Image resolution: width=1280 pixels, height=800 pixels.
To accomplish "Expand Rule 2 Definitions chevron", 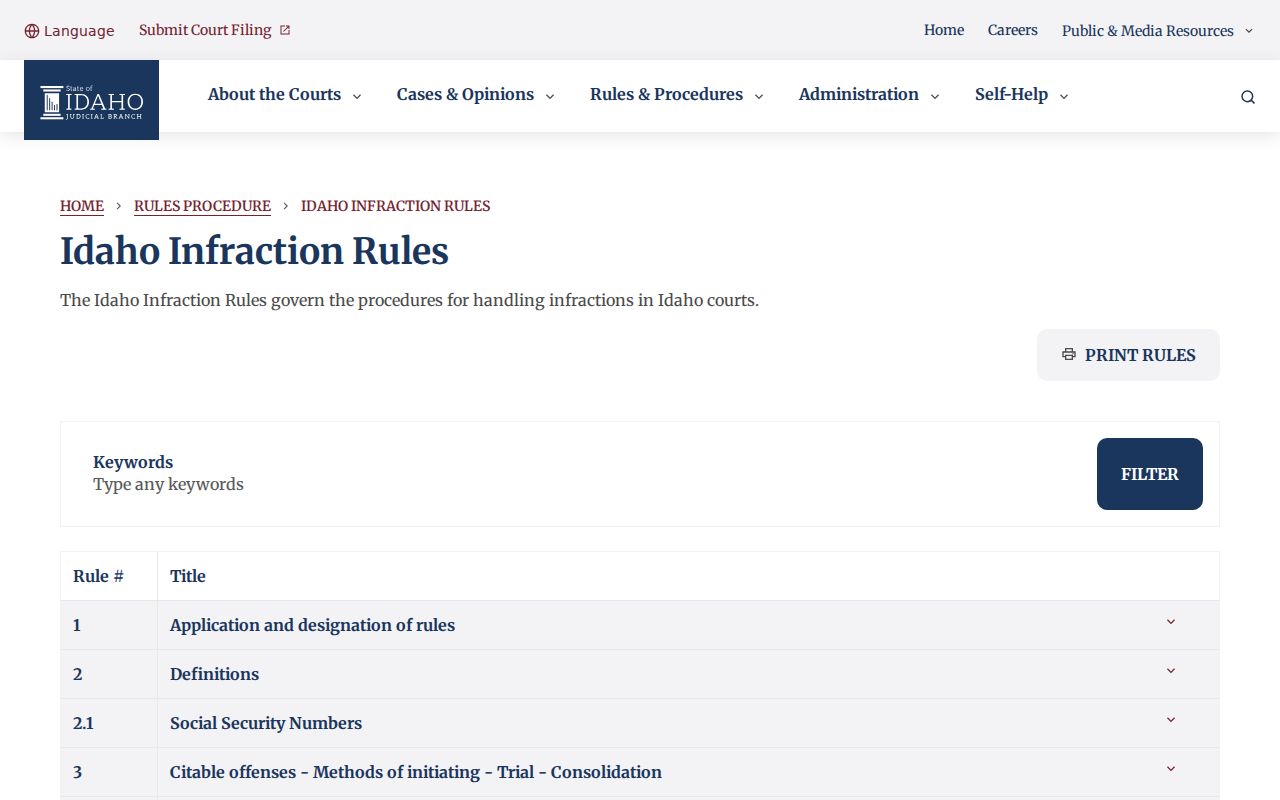I will point(1171,671).
